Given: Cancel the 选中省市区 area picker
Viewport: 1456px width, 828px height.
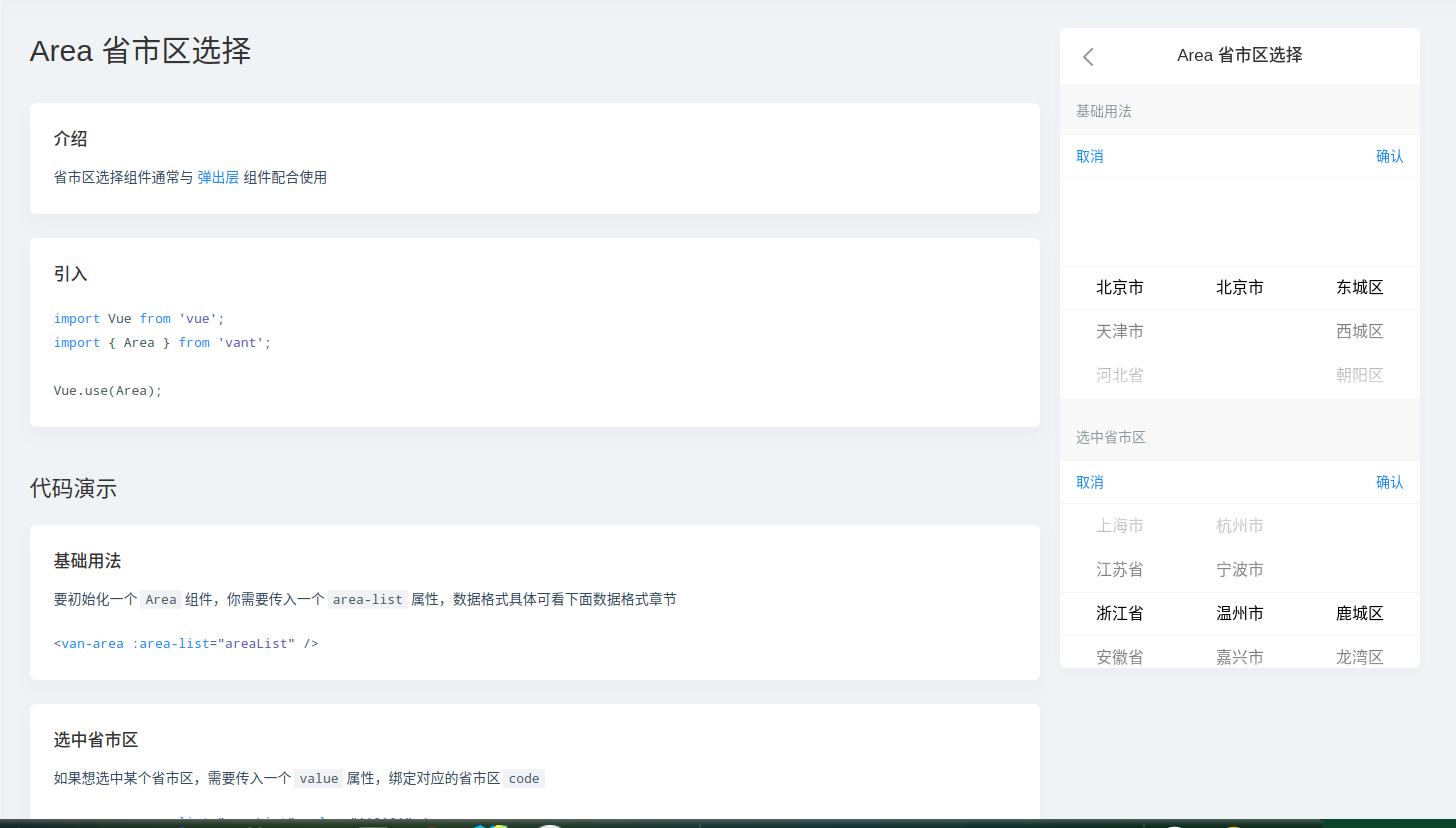Looking at the screenshot, I should pyautogui.click(x=1090, y=482).
